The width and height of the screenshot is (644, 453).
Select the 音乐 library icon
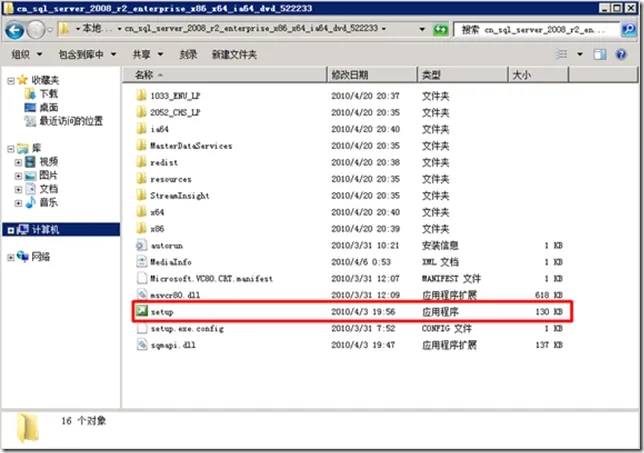(30, 202)
